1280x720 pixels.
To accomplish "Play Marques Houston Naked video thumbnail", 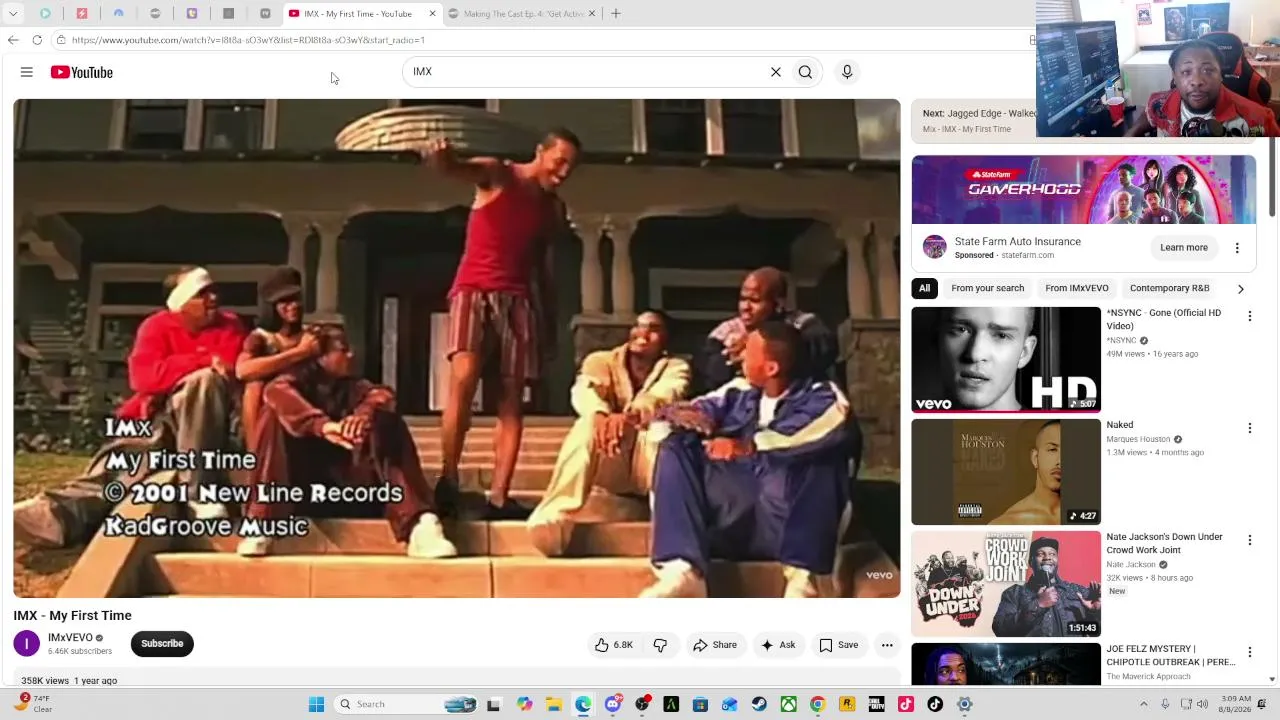I will pyautogui.click(x=1006, y=472).
